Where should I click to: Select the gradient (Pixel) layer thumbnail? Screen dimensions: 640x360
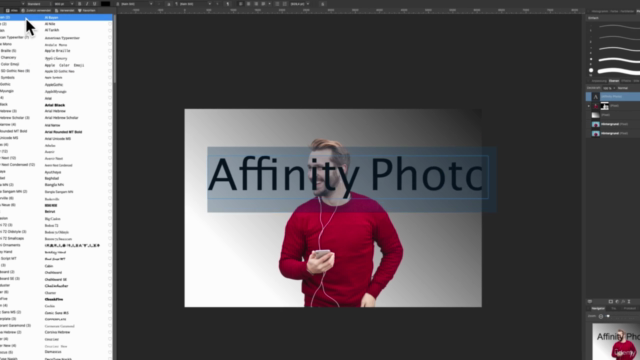(596, 115)
